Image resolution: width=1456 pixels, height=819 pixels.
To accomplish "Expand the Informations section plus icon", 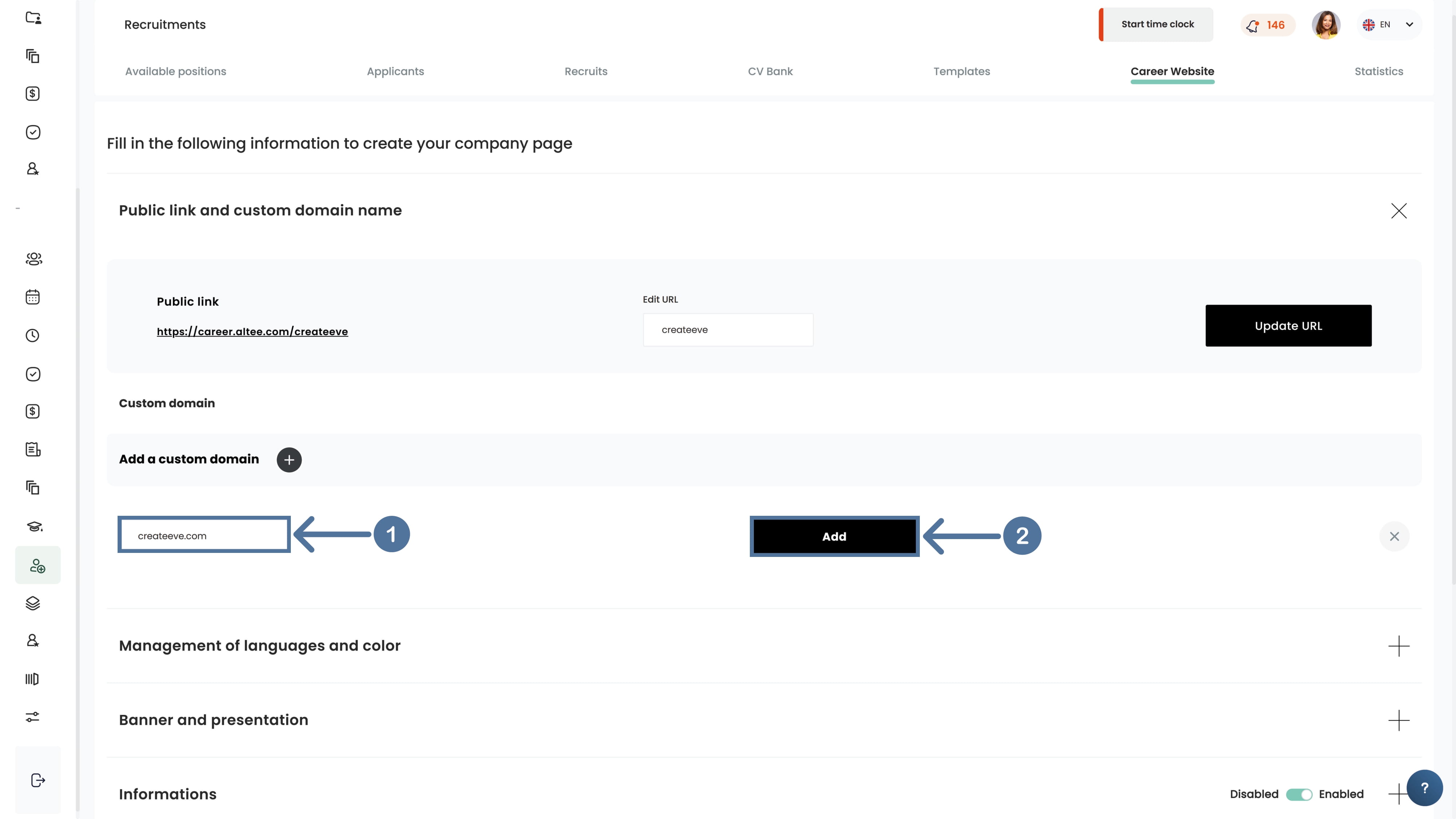I will (x=1397, y=794).
